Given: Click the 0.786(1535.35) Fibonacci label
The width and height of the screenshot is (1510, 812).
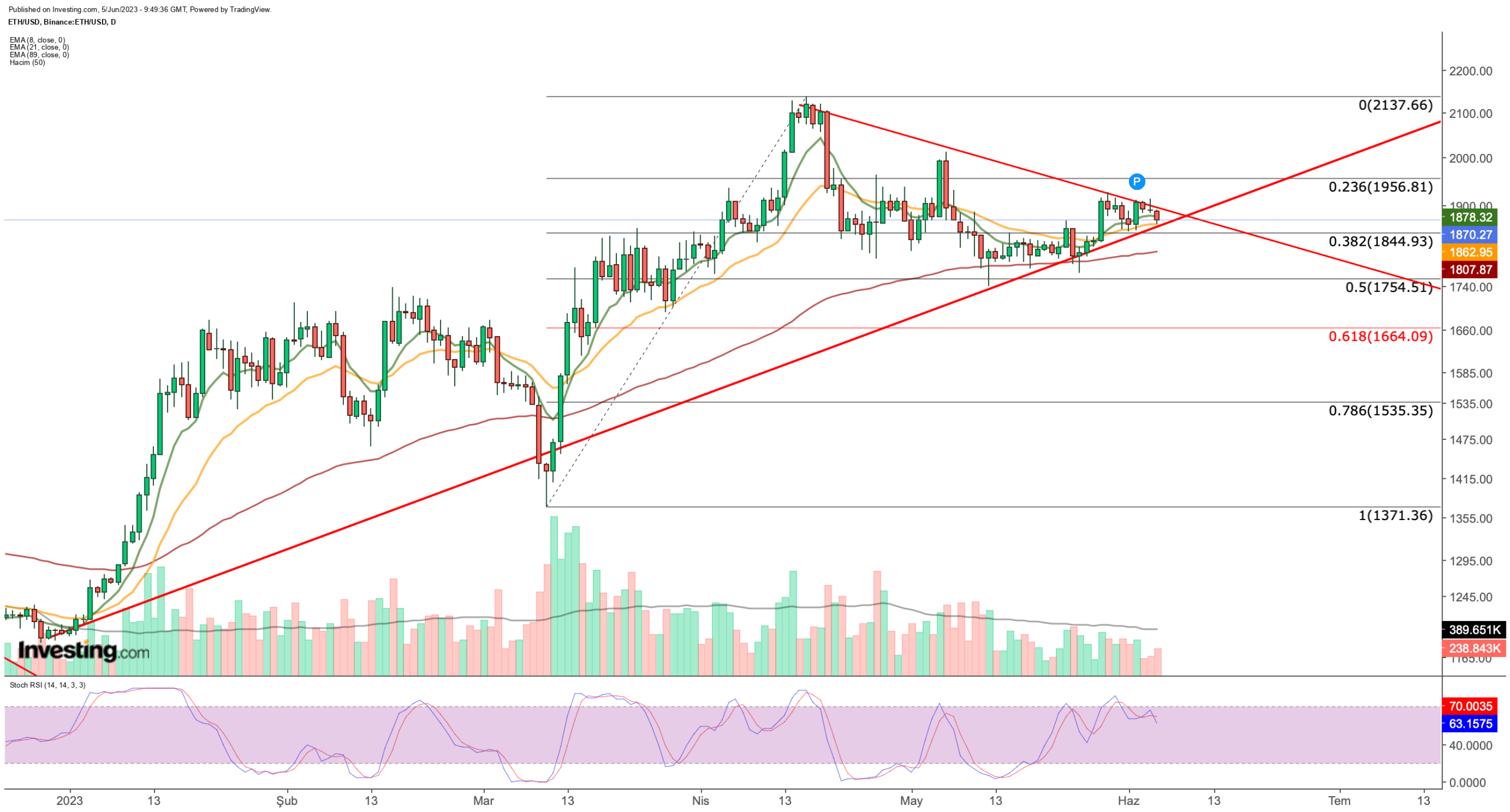Looking at the screenshot, I should tap(1380, 410).
